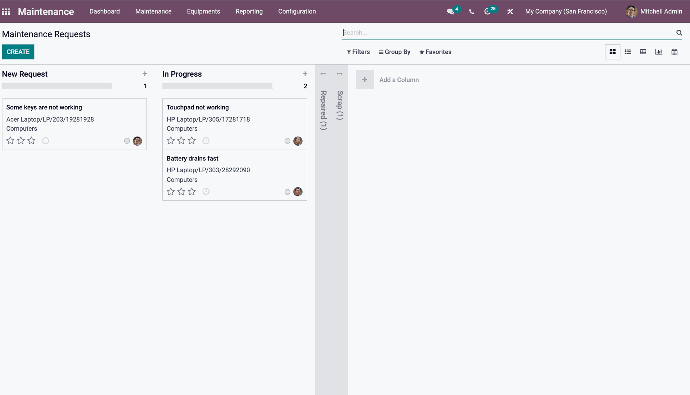
Task: Click the Maintenance app title
Action: click(x=46, y=12)
